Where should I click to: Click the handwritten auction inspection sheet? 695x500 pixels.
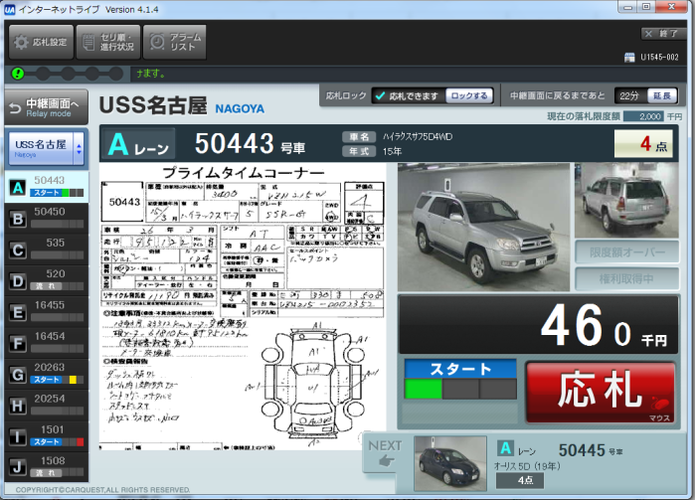pyautogui.click(x=242, y=307)
